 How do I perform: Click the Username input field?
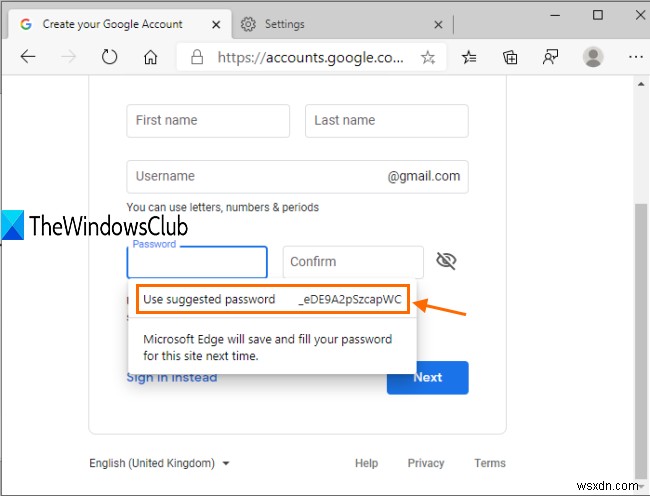[x=297, y=177]
